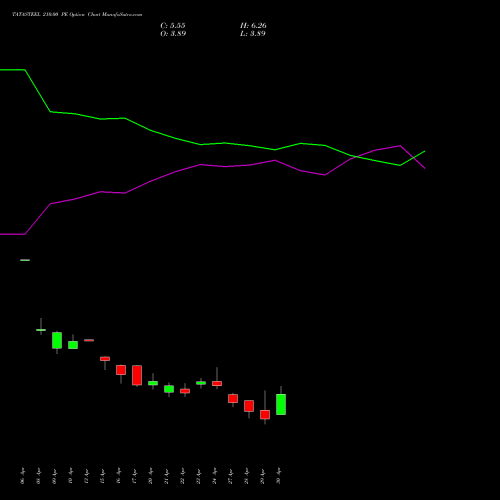500x500 pixels.
Task: Click the 27 Apr date label
Action: coord(231,476)
